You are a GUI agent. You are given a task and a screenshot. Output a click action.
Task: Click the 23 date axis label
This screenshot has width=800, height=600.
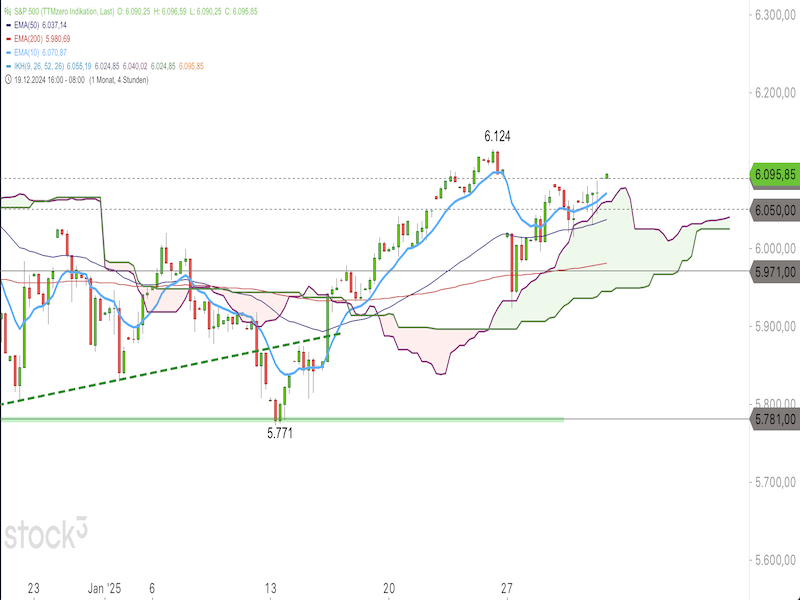click(x=34, y=588)
